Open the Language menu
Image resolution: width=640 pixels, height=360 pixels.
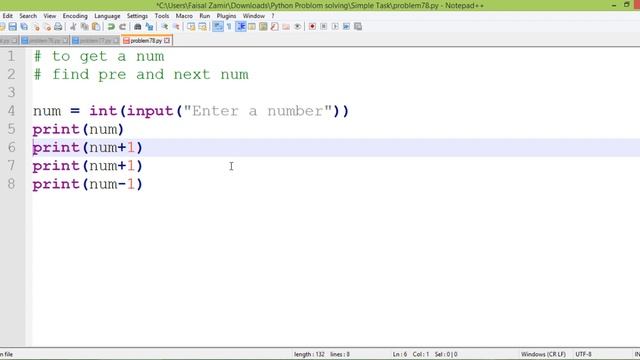[x=107, y=16]
